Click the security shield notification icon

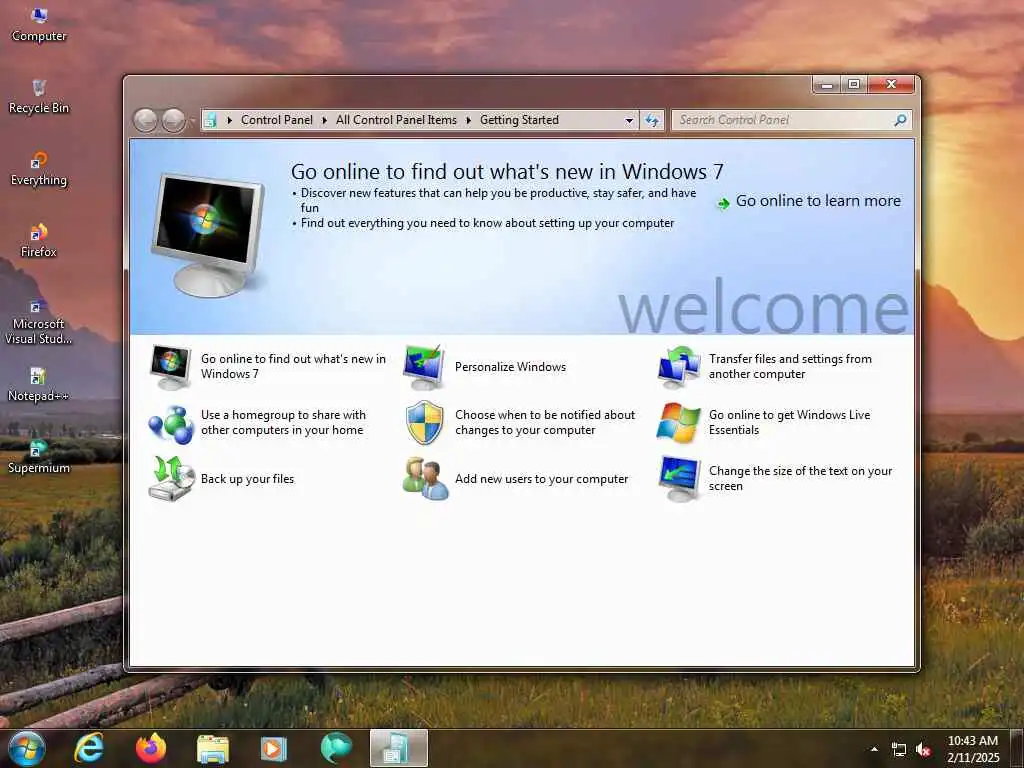point(424,423)
